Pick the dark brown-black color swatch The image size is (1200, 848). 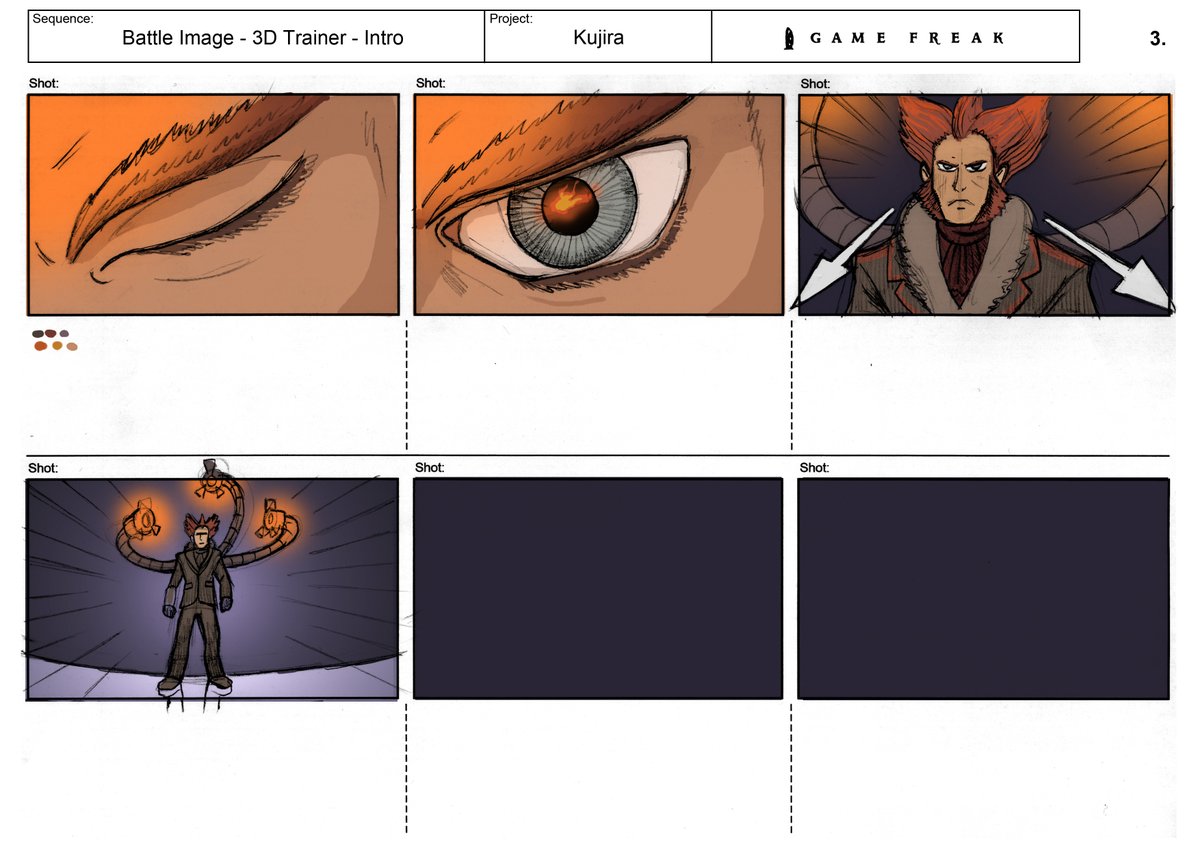pos(38,334)
